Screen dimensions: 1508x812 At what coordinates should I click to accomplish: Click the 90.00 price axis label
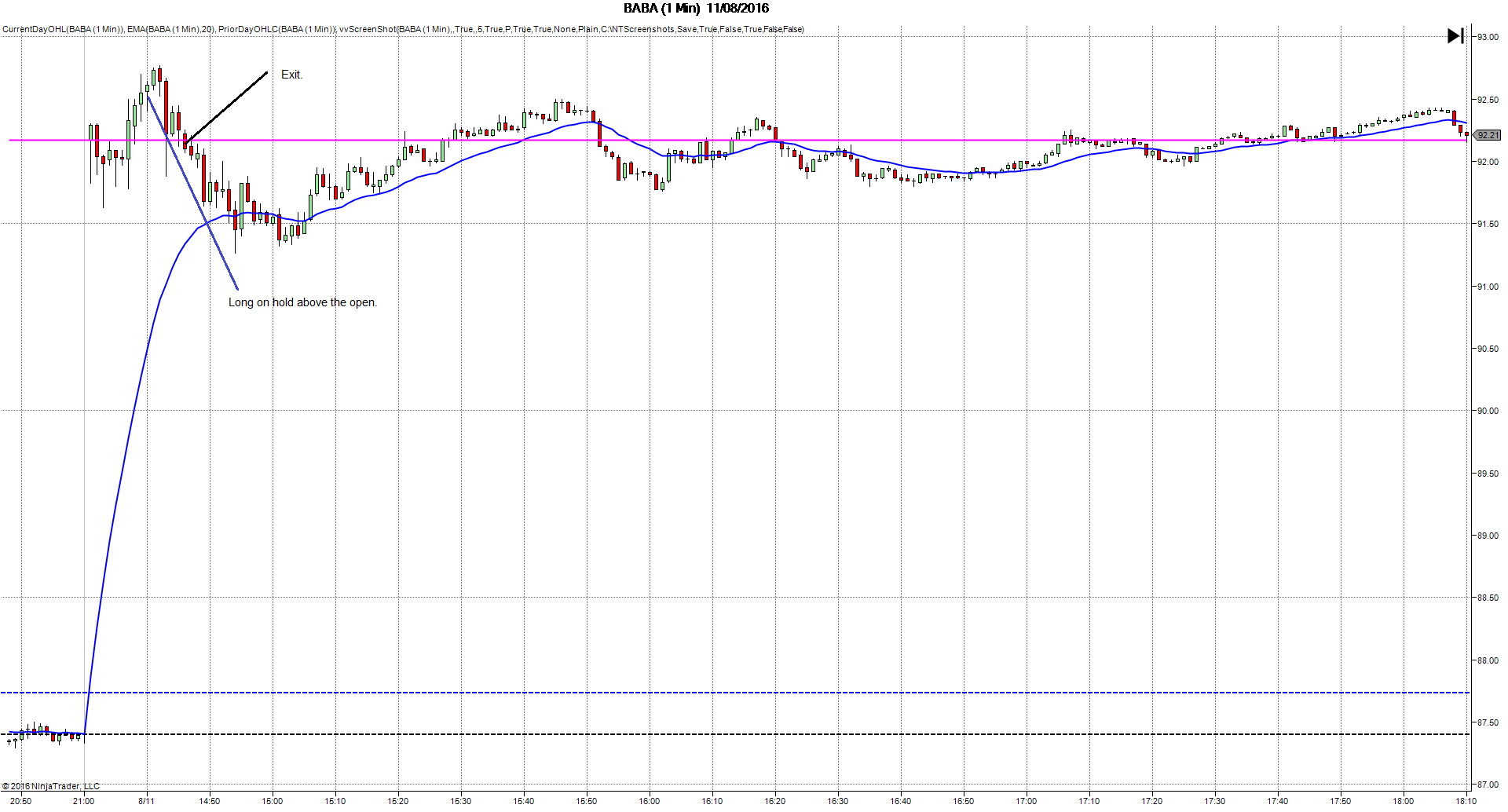point(1488,411)
